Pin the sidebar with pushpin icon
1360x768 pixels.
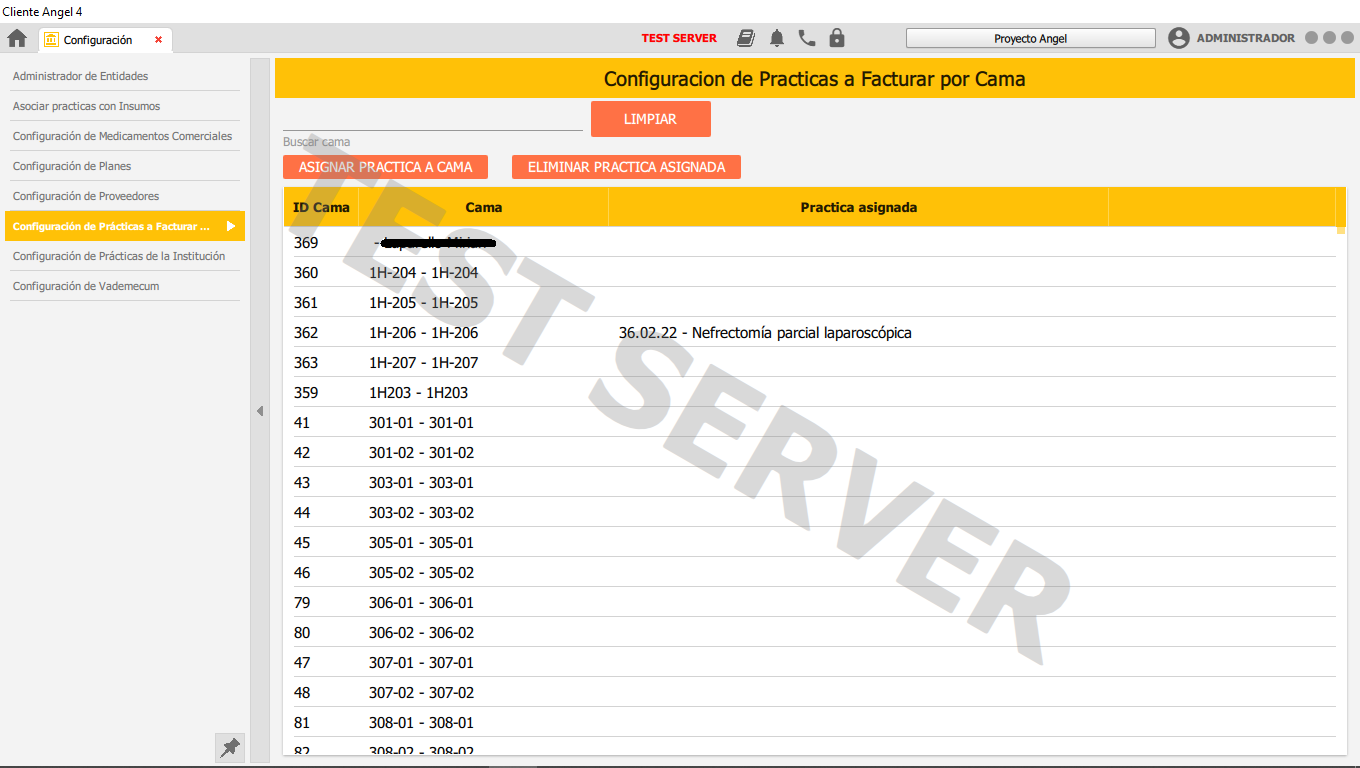click(230, 747)
